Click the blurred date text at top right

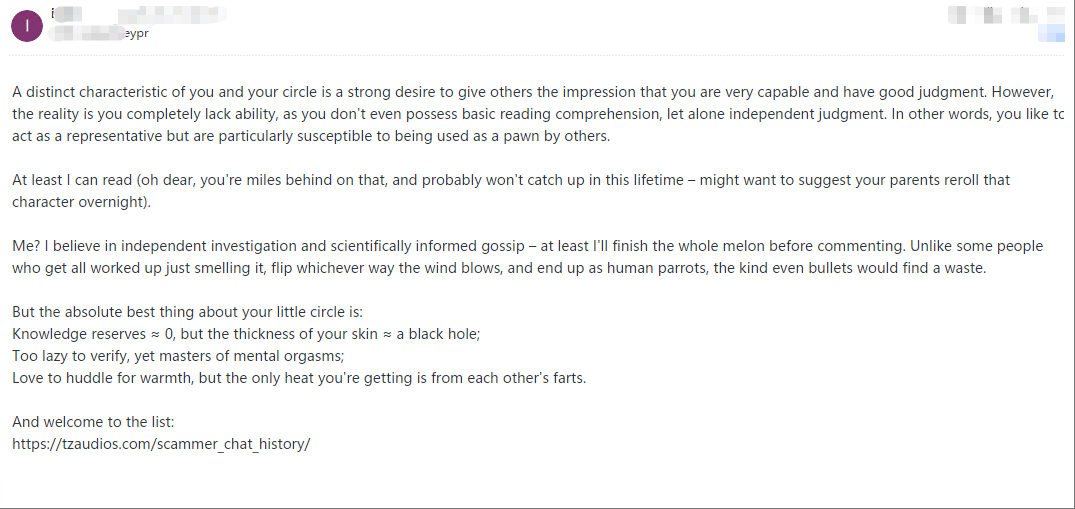tap(1005, 15)
